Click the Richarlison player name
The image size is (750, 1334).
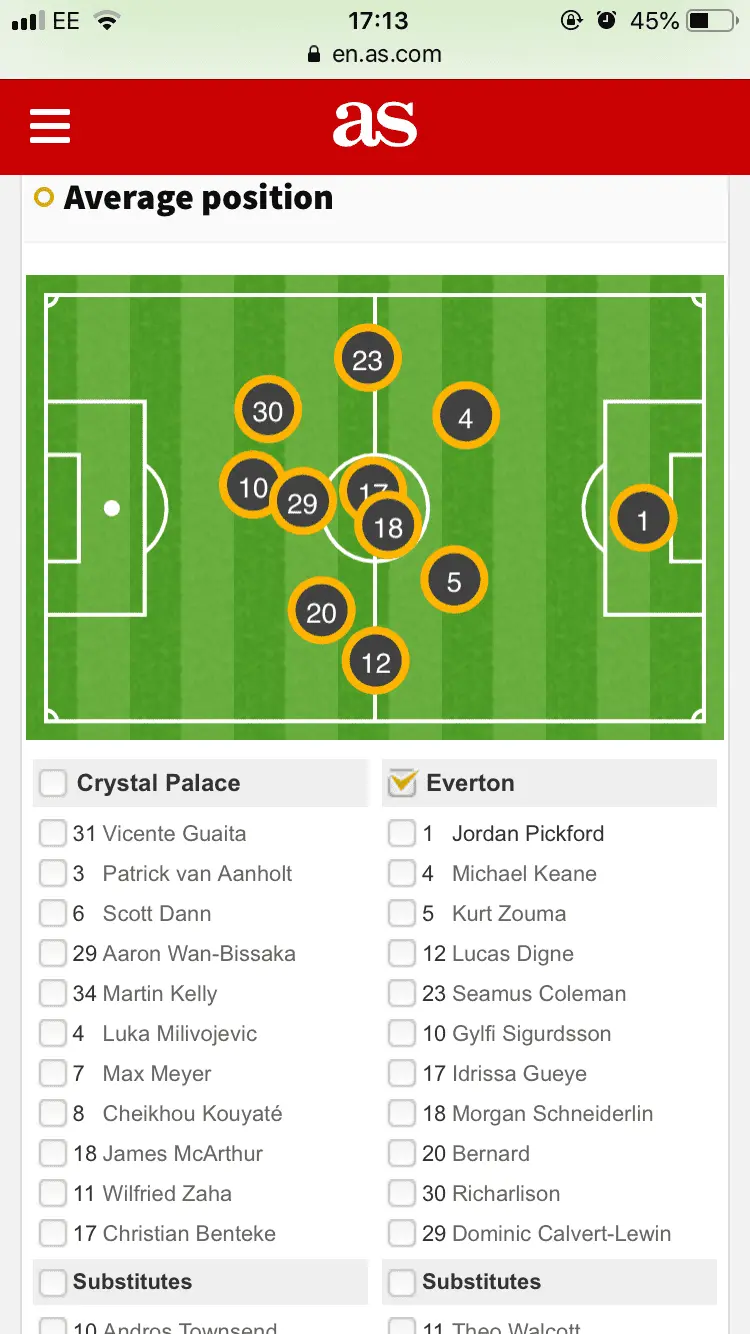(x=505, y=1193)
